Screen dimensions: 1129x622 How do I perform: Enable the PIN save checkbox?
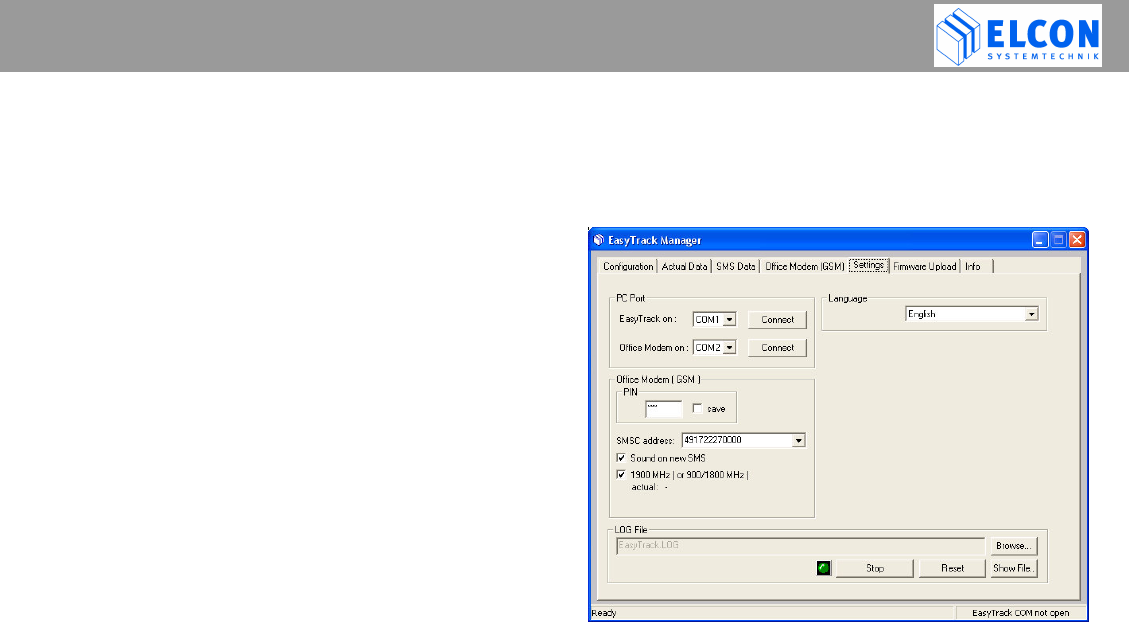(698, 408)
